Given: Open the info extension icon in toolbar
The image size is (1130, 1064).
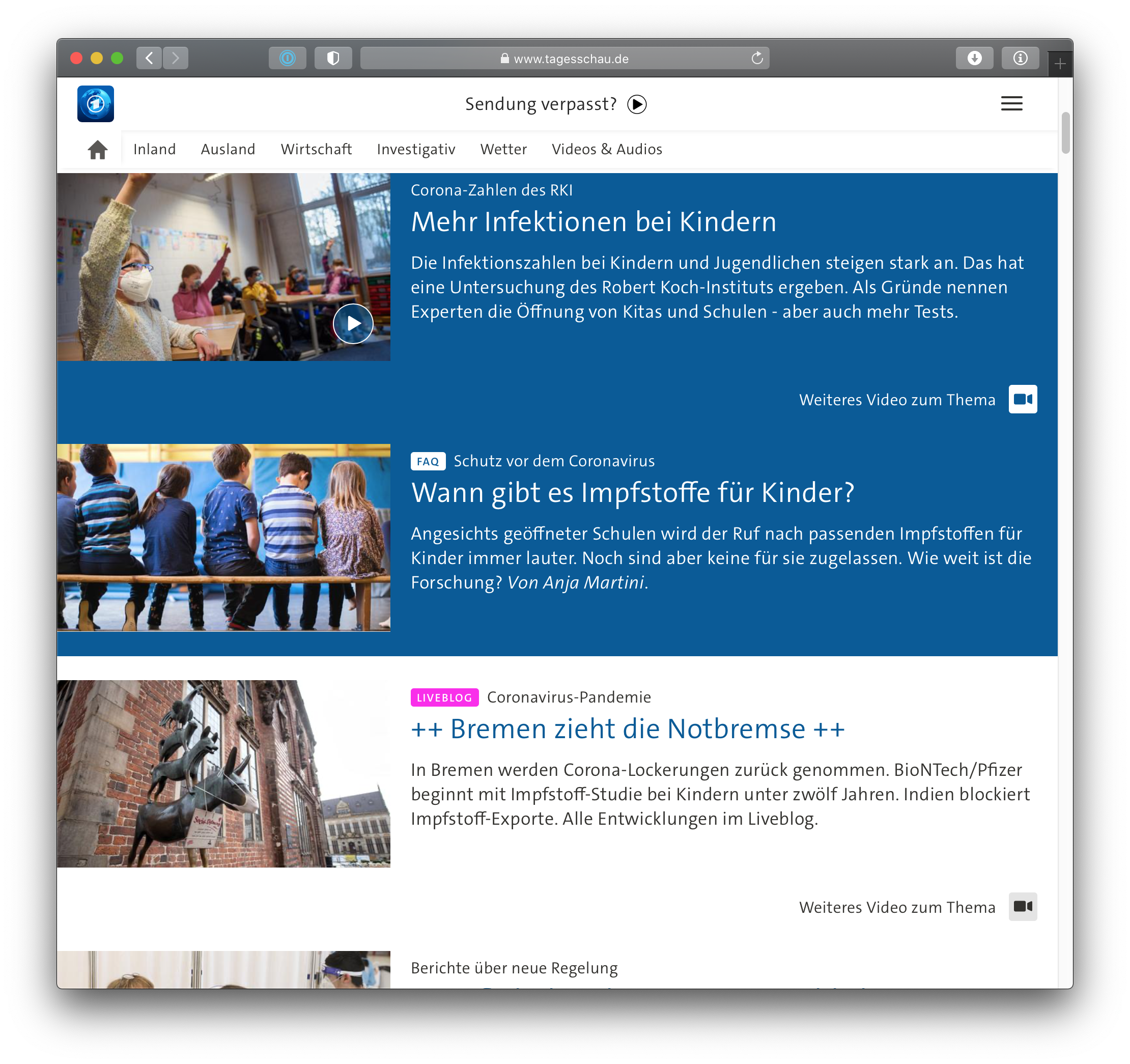Looking at the screenshot, I should [1020, 58].
